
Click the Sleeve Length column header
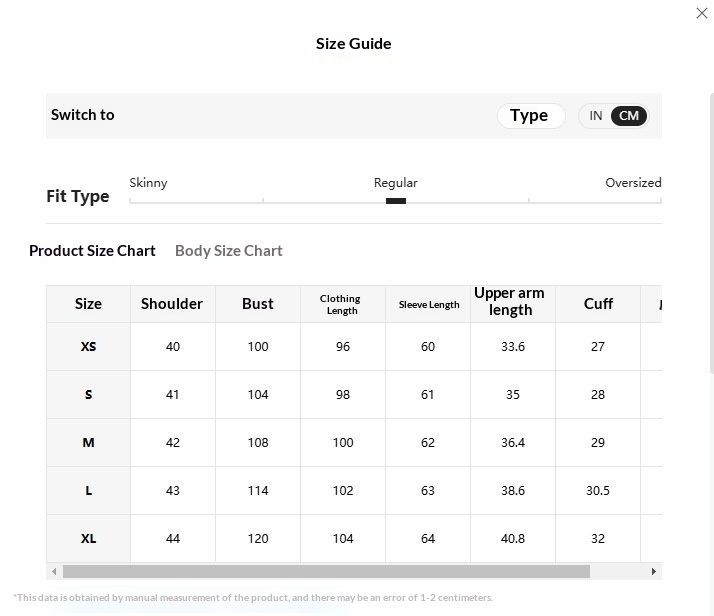coord(428,304)
